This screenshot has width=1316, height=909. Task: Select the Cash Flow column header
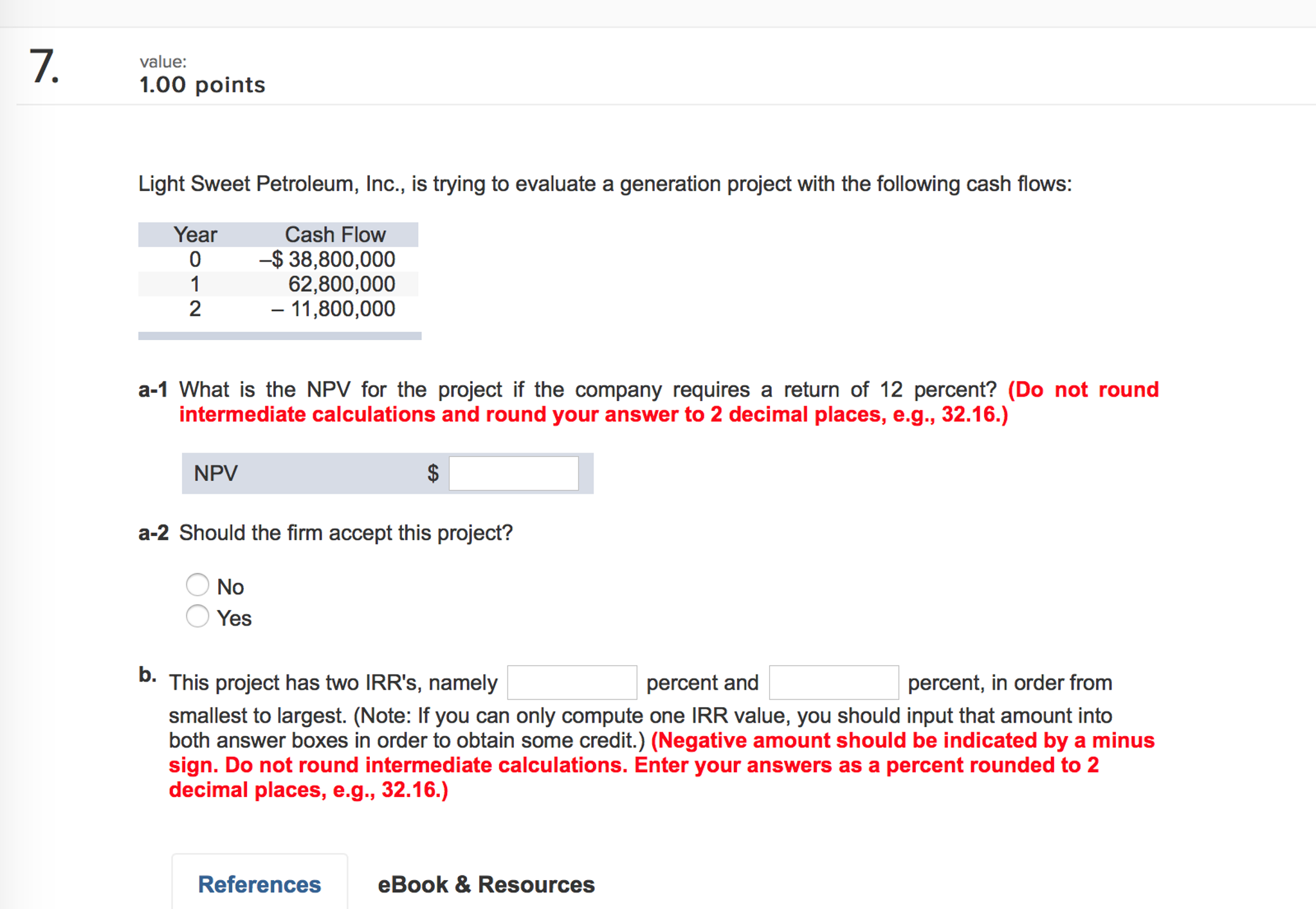tap(336, 234)
